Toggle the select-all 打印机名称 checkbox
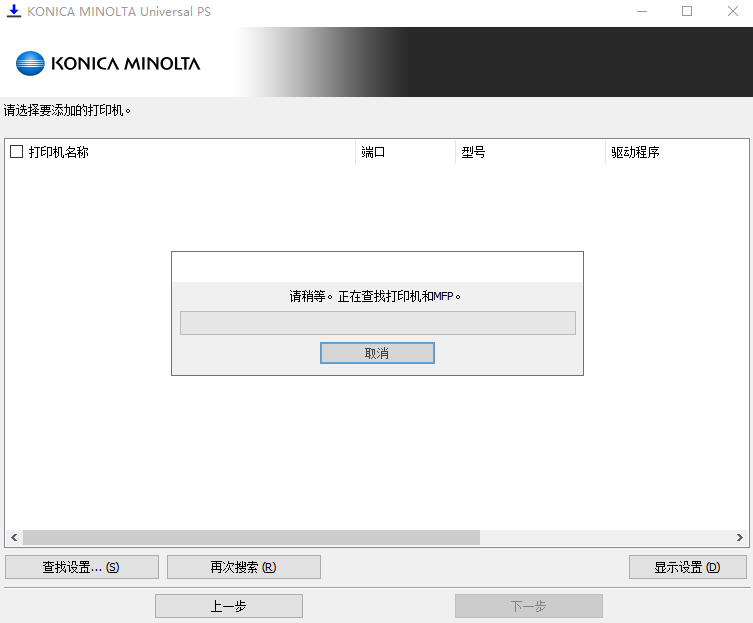The width and height of the screenshot is (753, 623). pos(16,152)
